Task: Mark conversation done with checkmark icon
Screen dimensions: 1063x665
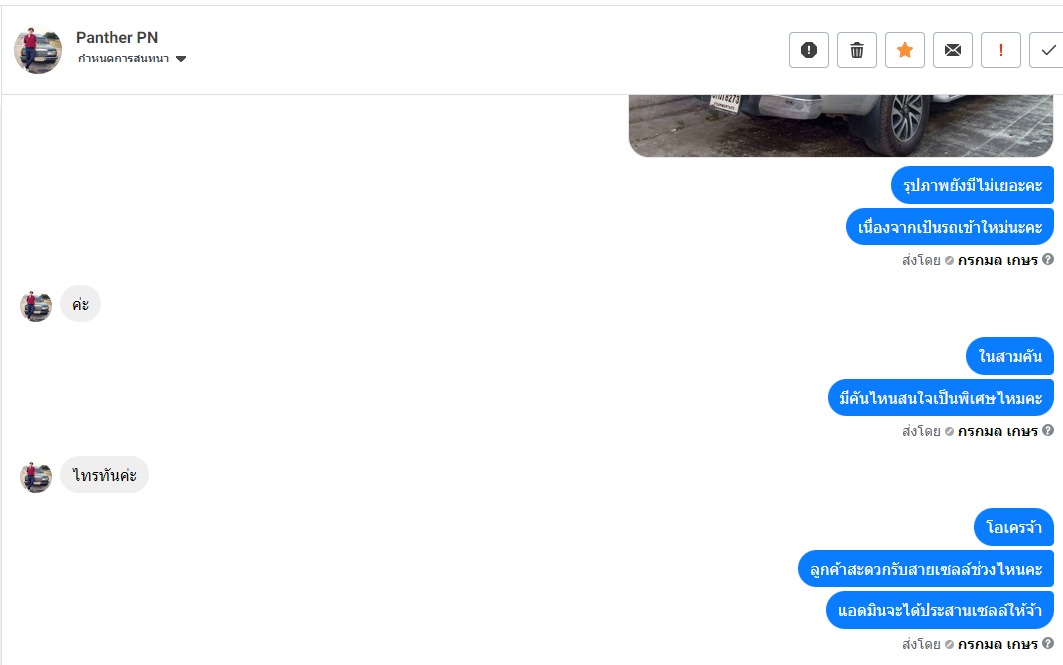Action: coord(1047,50)
